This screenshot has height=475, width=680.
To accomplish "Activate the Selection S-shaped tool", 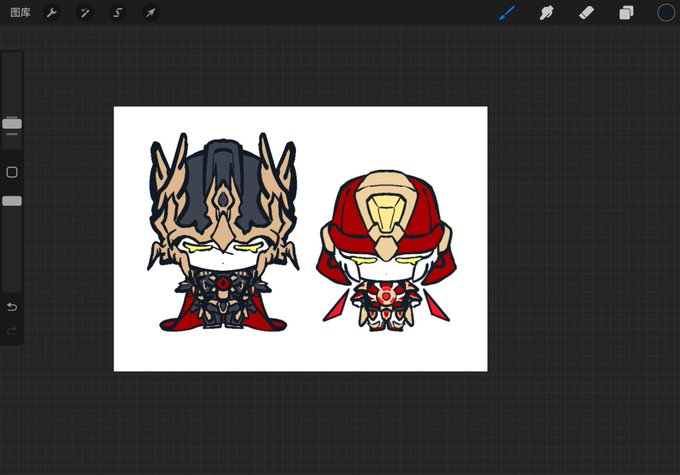I will pyautogui.click(x=118, y=13).
